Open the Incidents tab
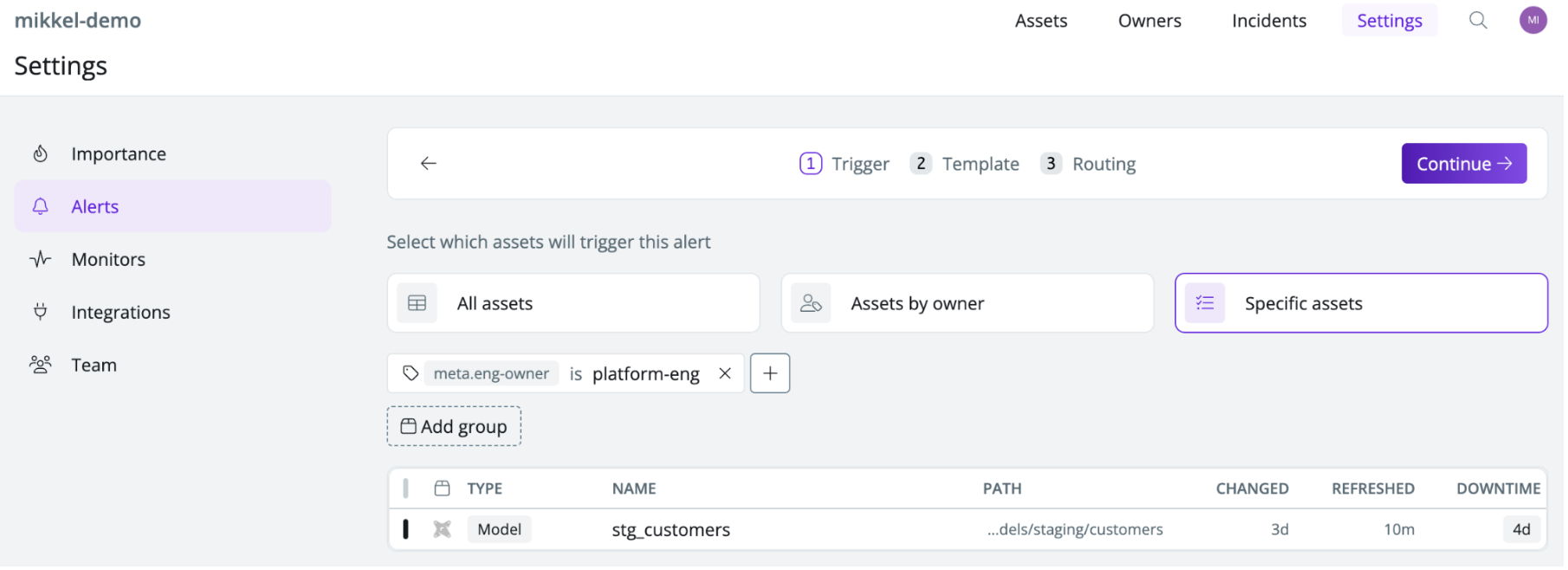Screen dimensions: 1568x570 (x=1268, y=21)
